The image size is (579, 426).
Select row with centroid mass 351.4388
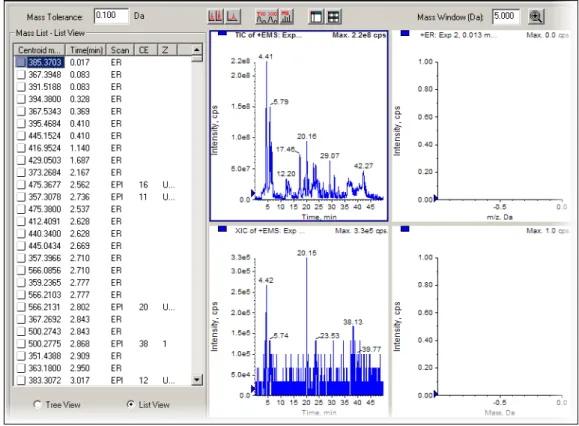pyautogui.click(x=103, y=356)
